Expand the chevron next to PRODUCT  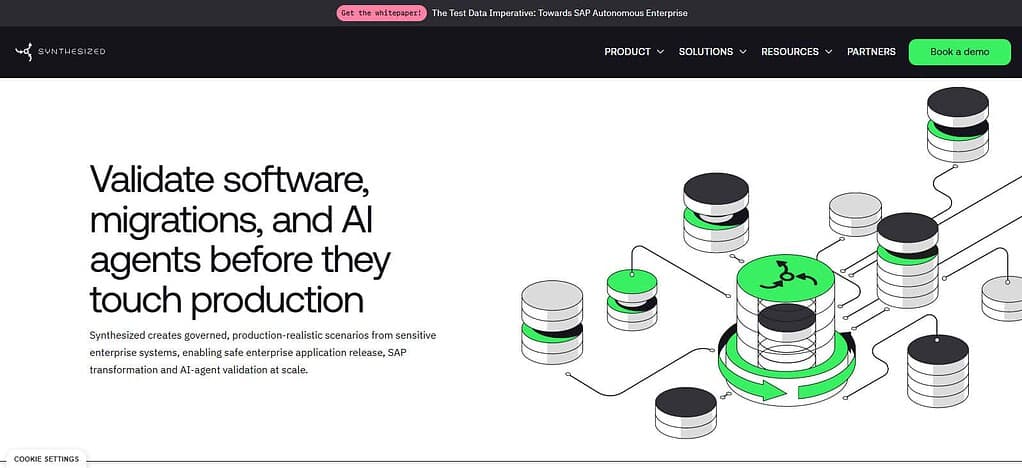[660, 51]
